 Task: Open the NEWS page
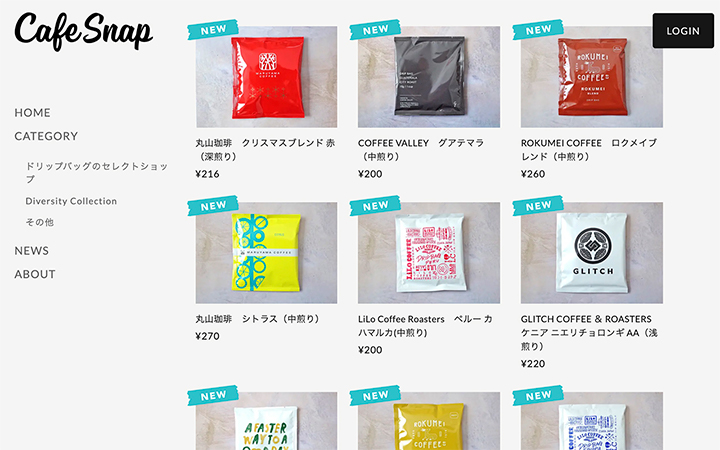tap(32, 251)
